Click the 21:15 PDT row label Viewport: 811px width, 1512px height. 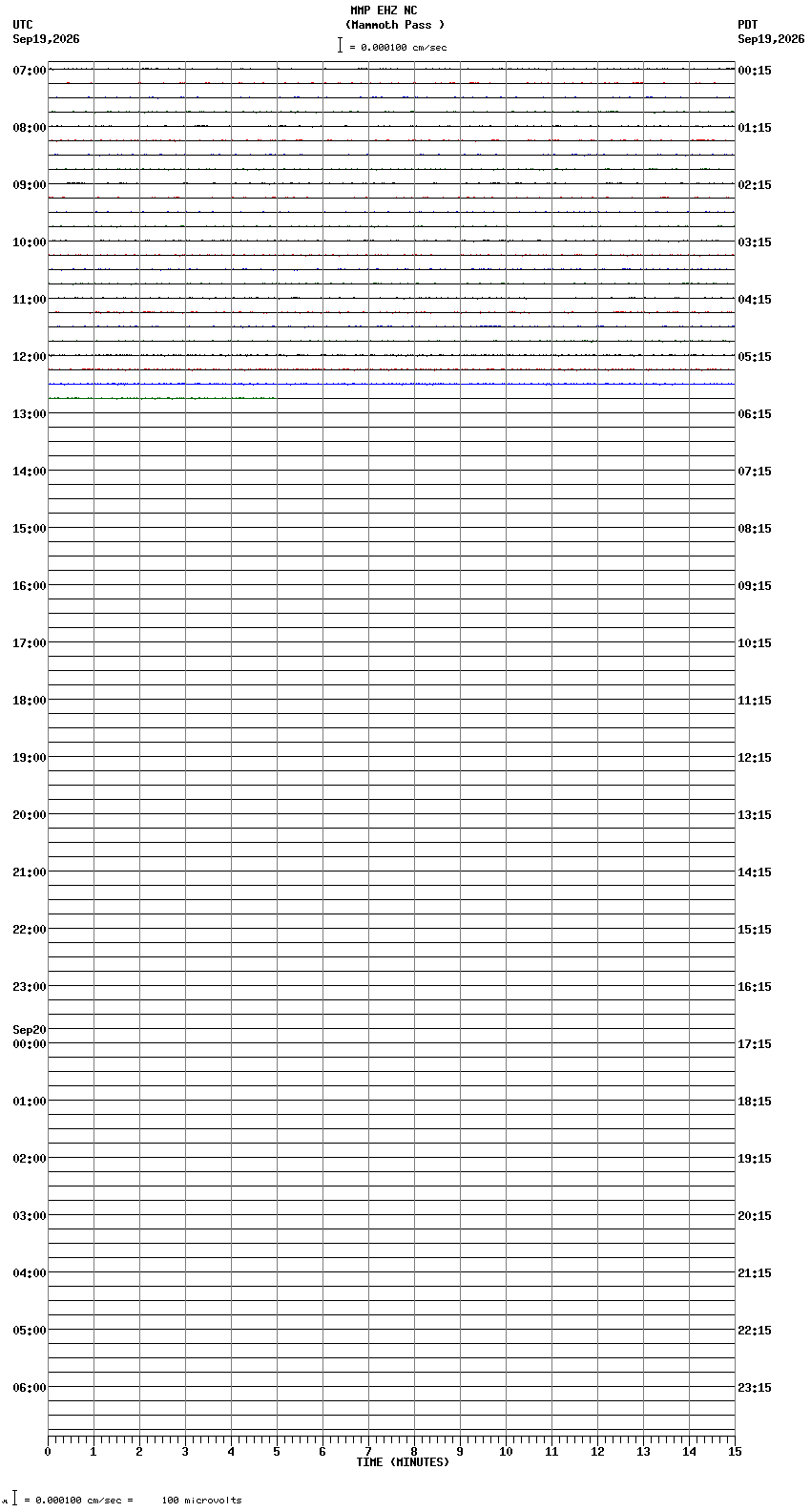pyautogui.click(x=755, y=1273)
